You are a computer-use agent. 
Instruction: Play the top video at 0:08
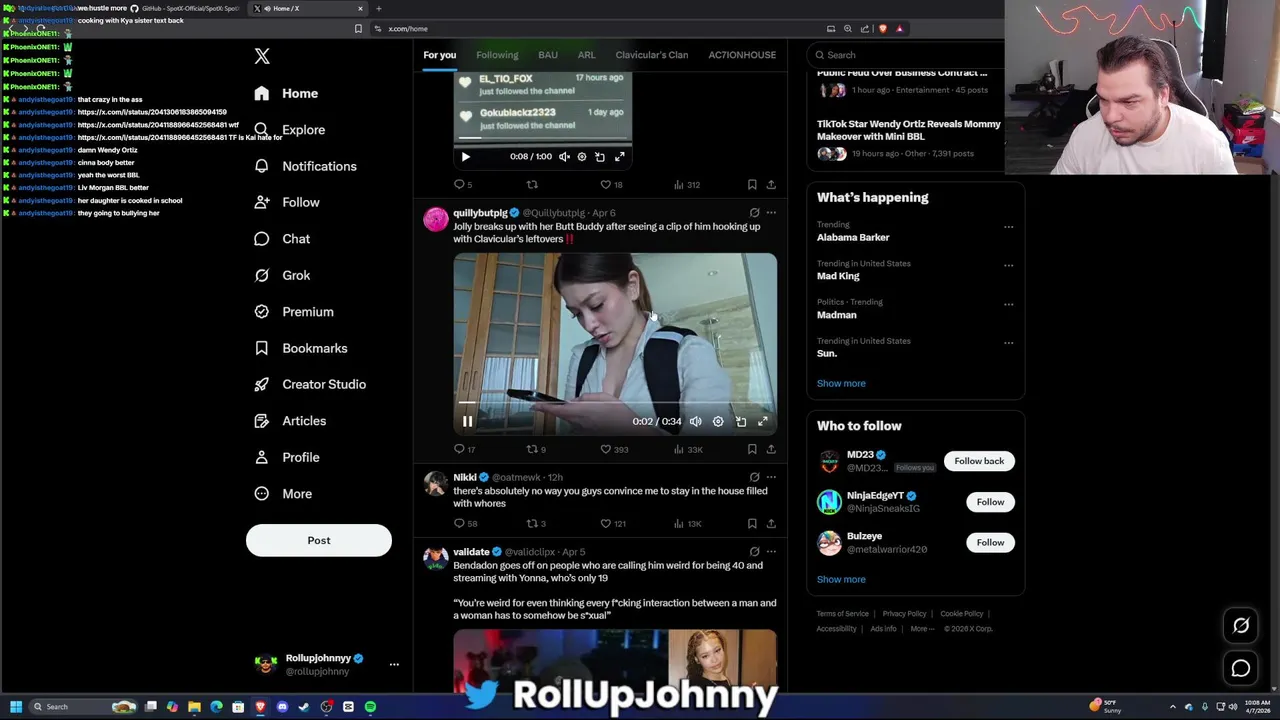pos(465,156)
